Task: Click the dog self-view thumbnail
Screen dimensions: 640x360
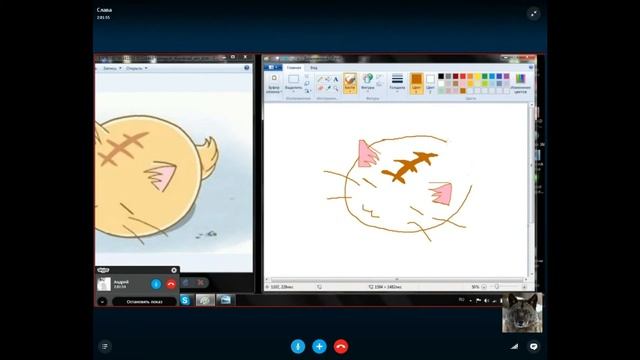Action: click(522, 313)
